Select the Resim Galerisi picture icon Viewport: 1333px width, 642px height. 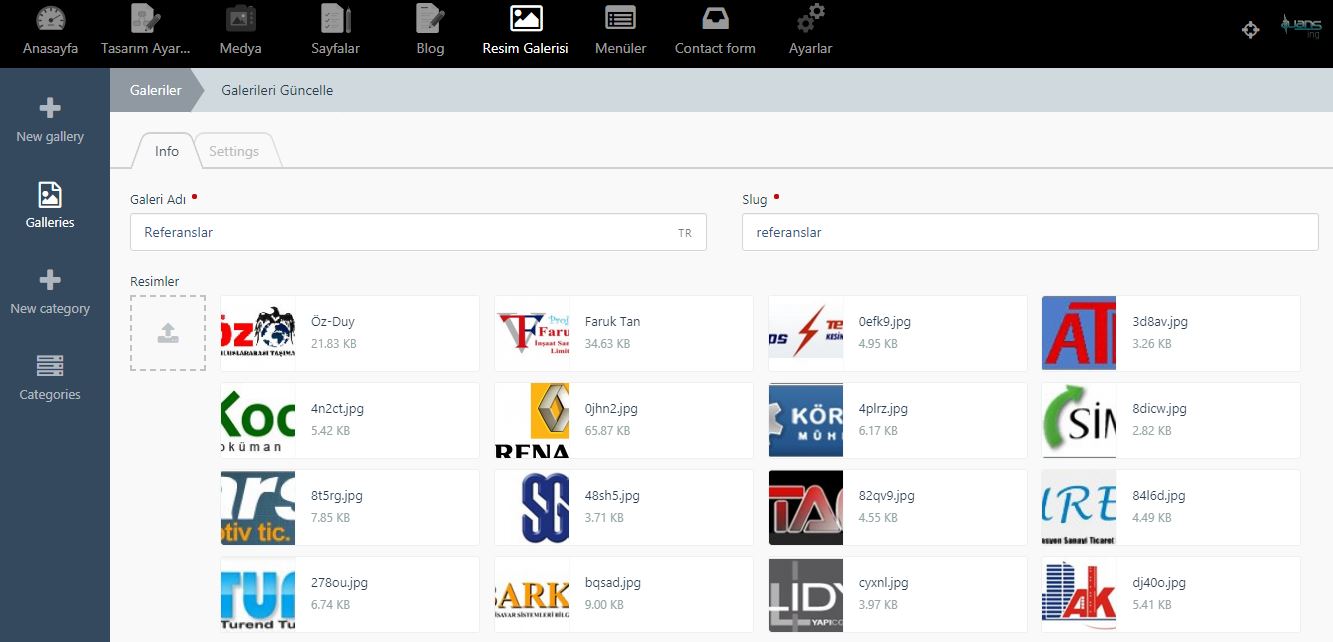[x=525, y=19]
